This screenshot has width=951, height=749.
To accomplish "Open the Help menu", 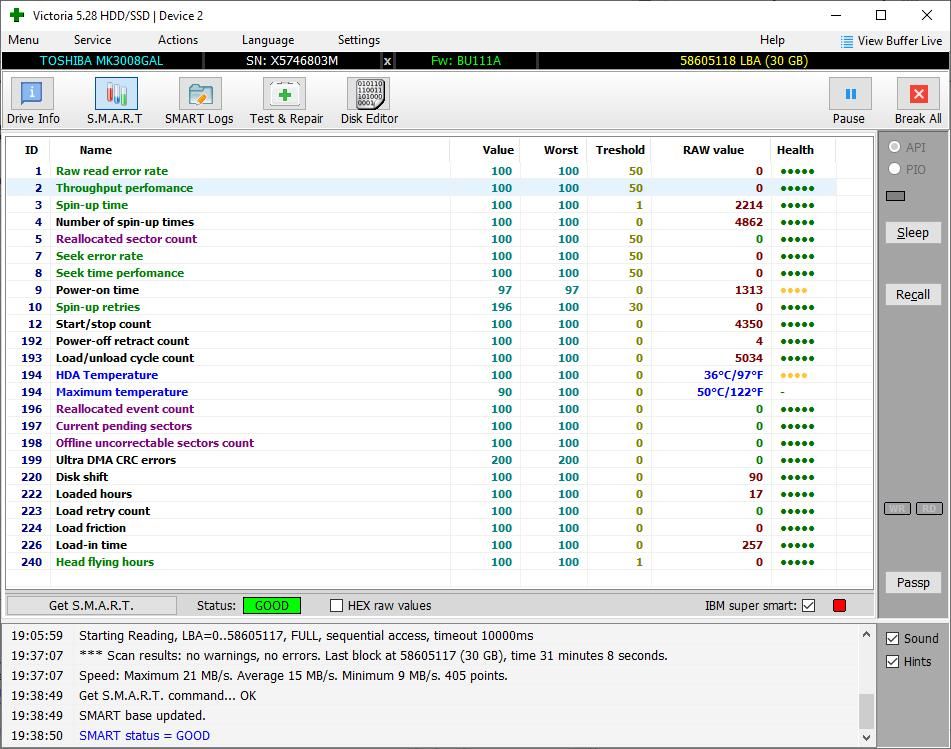I will tap(772, 40).
